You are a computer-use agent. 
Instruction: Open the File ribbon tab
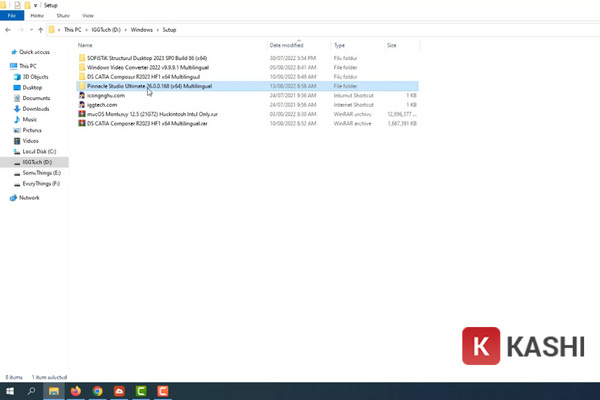tap(12, 16)
